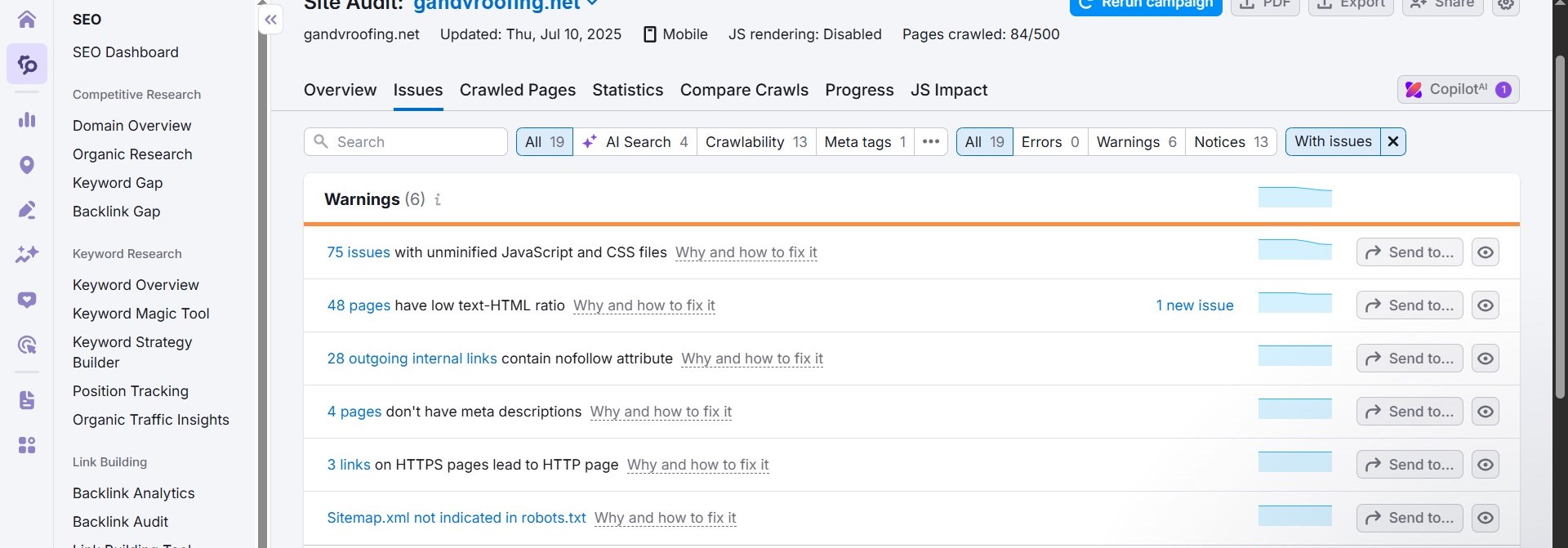Open the Home icon in left rail

pos(27,19)
